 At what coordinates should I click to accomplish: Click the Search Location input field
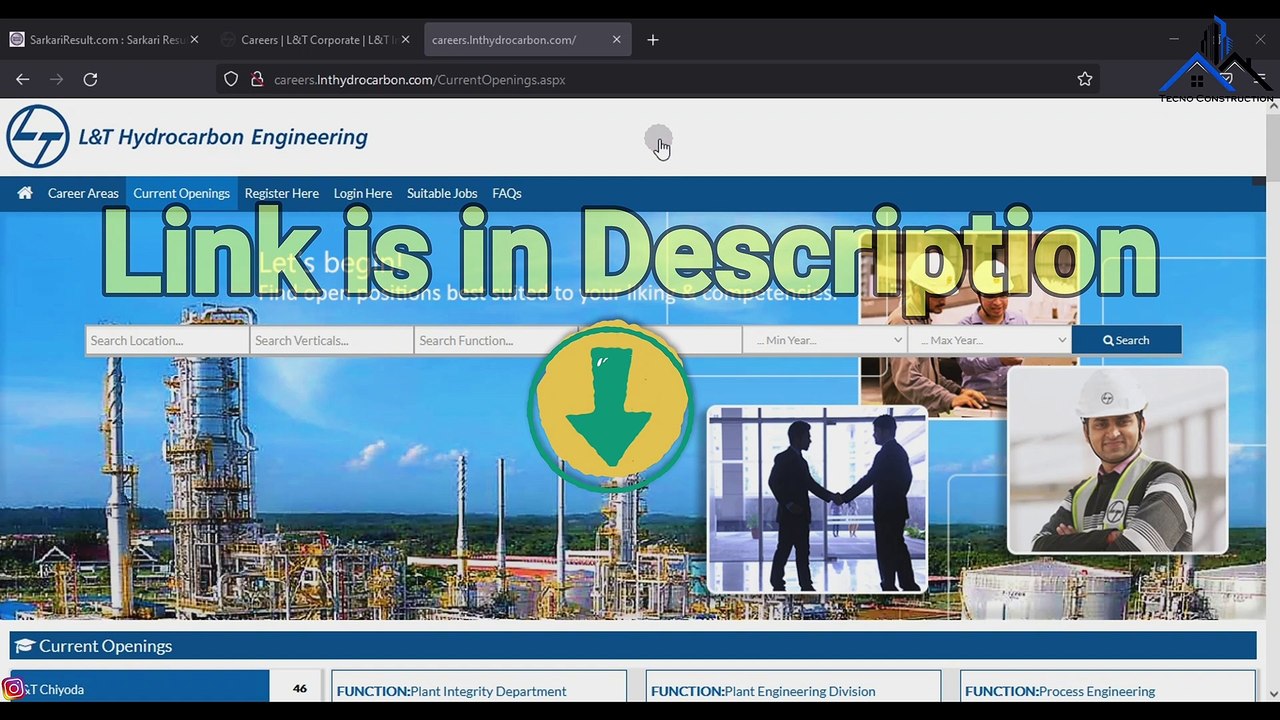(167, 340)
